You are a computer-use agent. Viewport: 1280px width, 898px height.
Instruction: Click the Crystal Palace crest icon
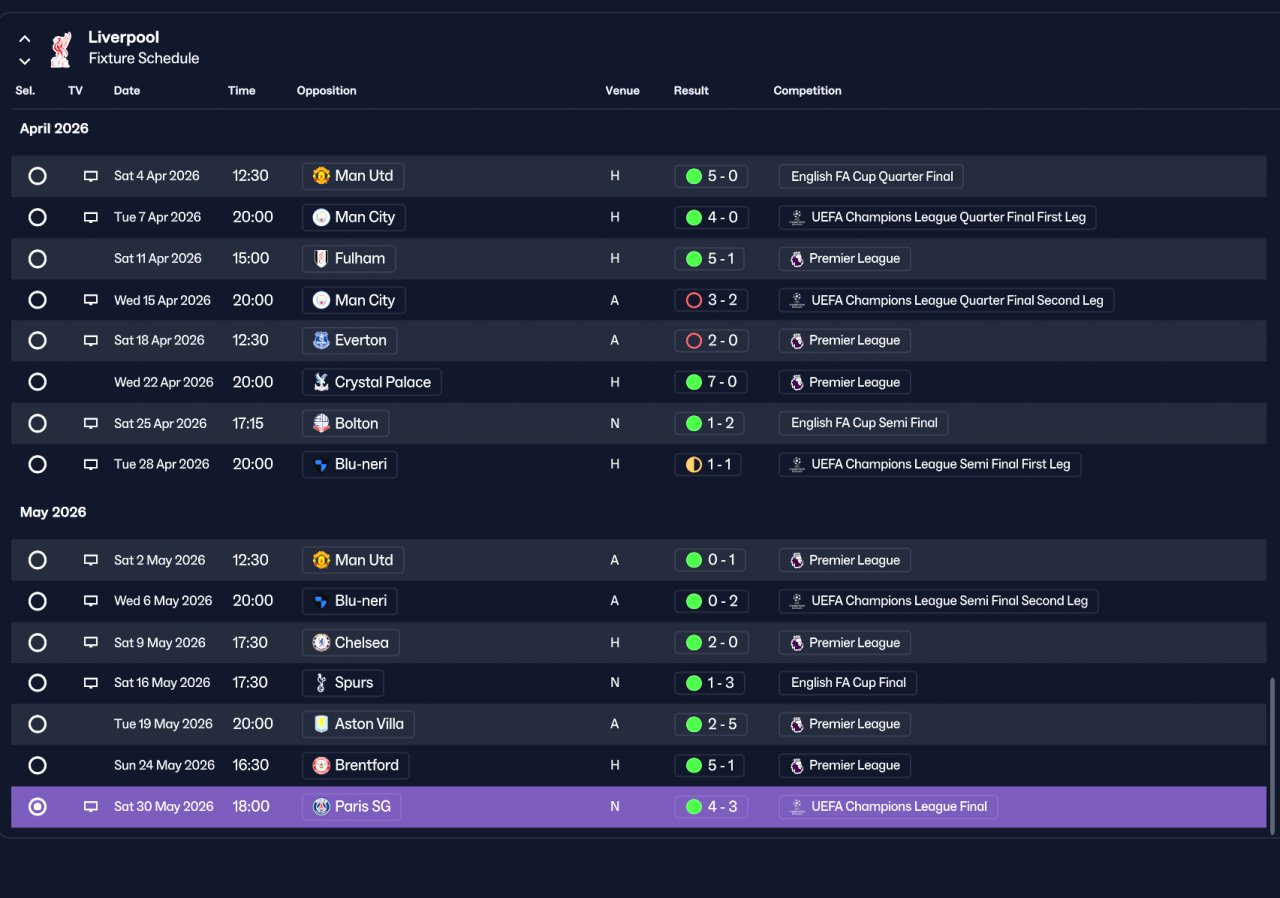coord(321,382)
